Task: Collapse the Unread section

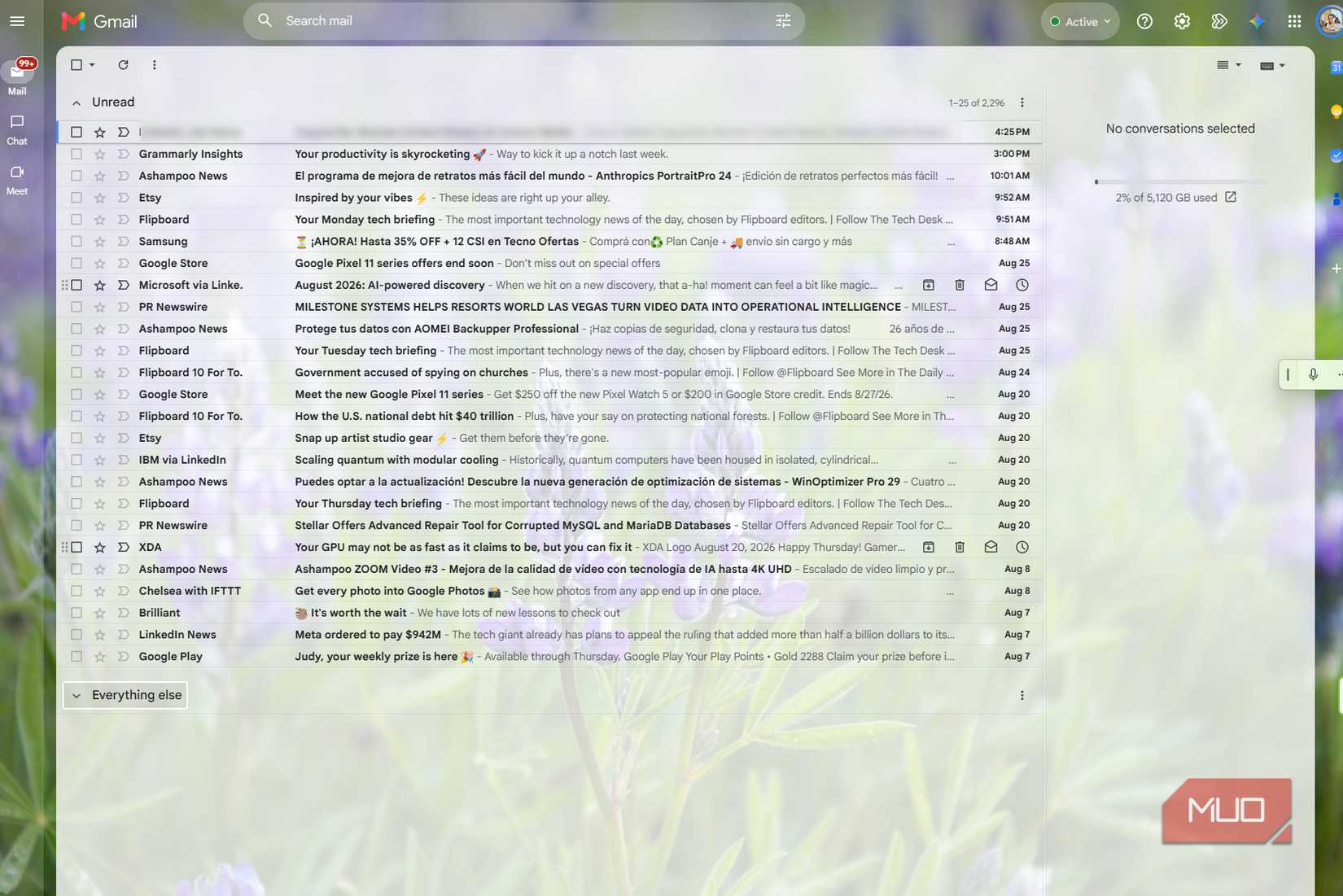Action: (x=77, y=103)
